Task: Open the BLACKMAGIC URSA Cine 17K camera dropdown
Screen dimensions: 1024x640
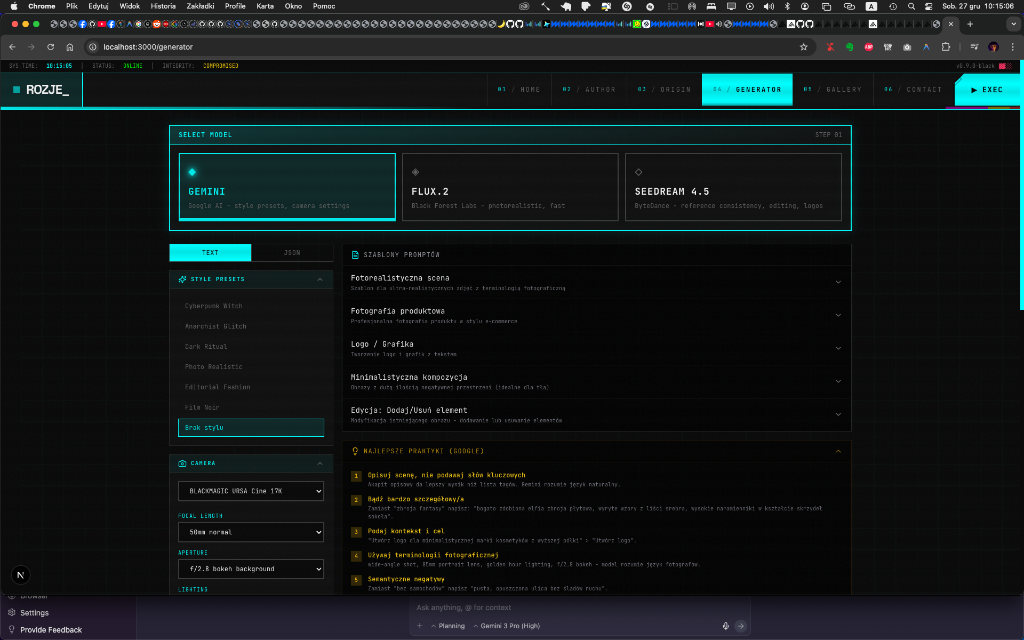Action: [x=251, y=491]
